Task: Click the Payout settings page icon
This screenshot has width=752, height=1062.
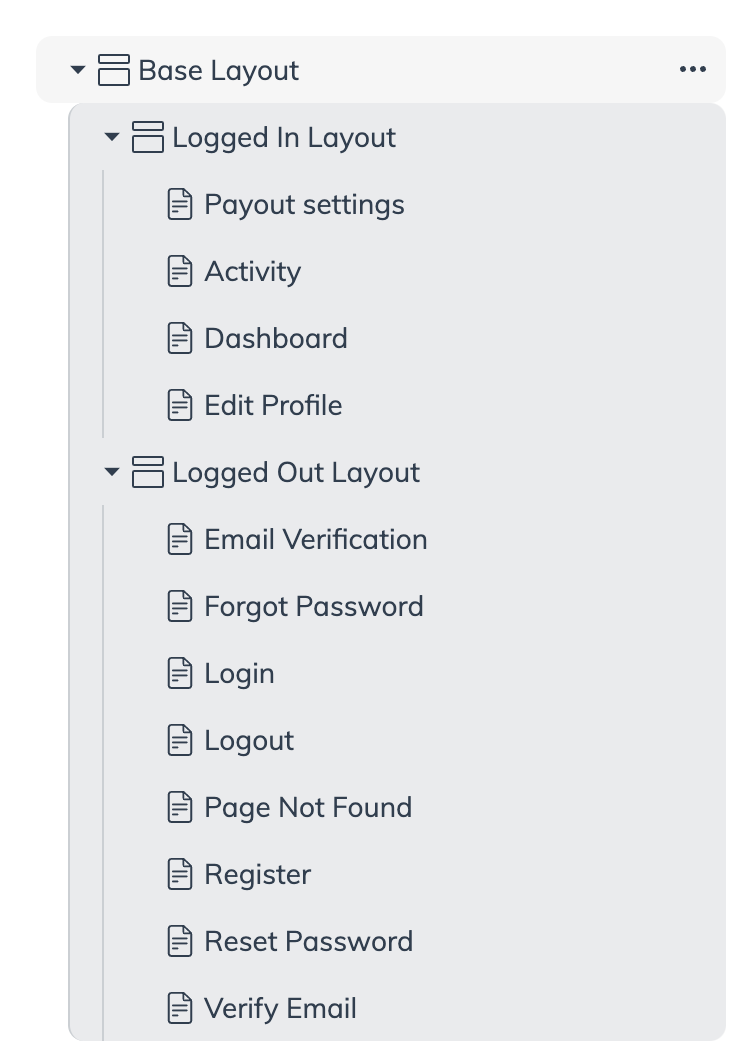Action: coord(180,205)
